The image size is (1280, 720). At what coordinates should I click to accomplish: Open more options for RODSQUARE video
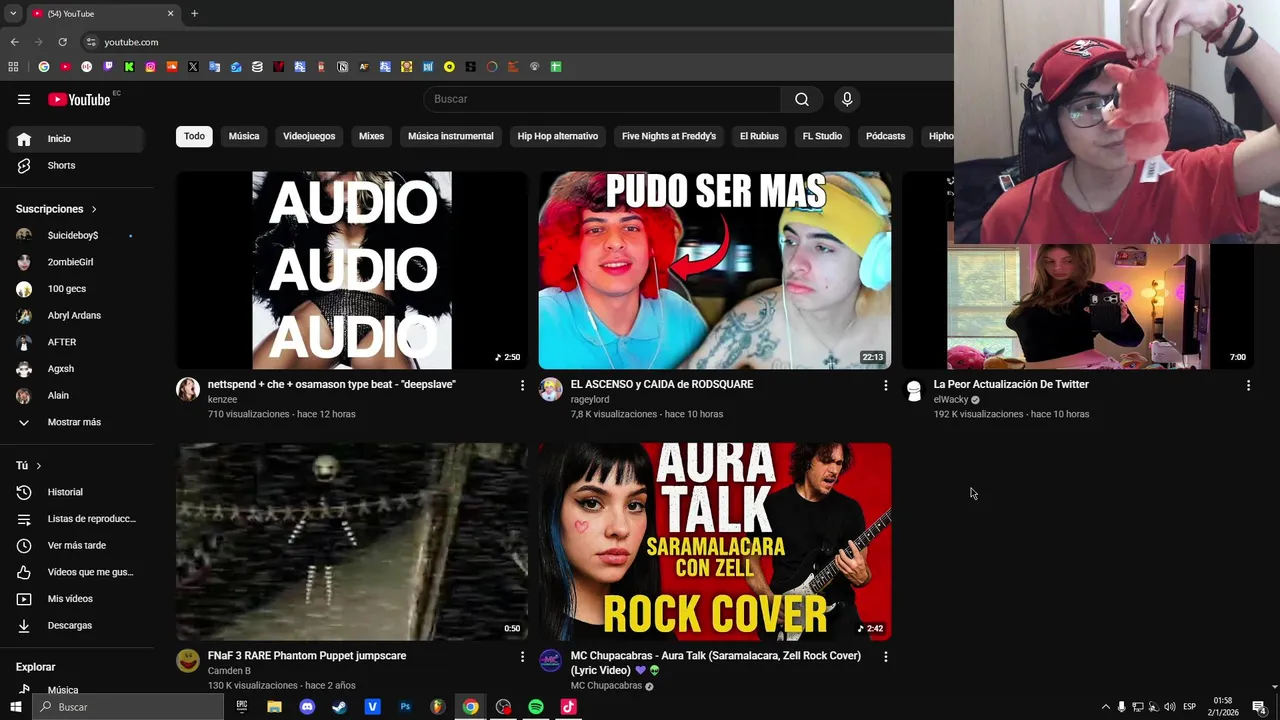[885, 385]
